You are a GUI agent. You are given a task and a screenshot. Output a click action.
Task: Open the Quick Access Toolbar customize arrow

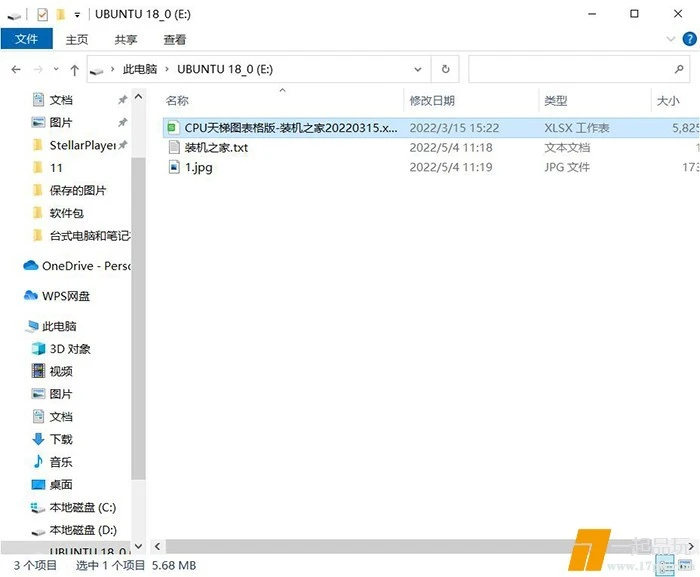click(77, 15)
